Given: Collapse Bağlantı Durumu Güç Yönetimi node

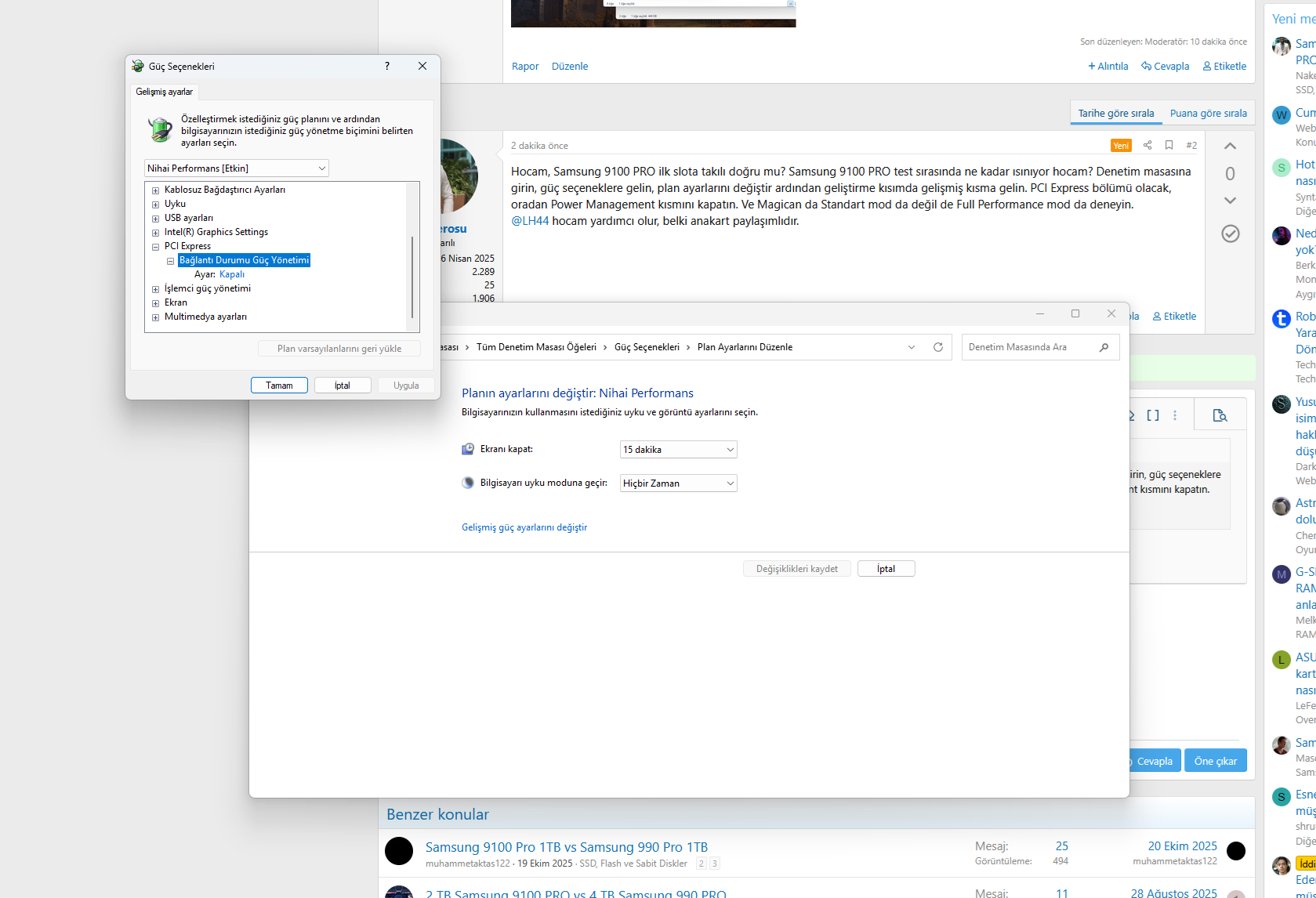Looking at the screenshot, I should [170, 261].
